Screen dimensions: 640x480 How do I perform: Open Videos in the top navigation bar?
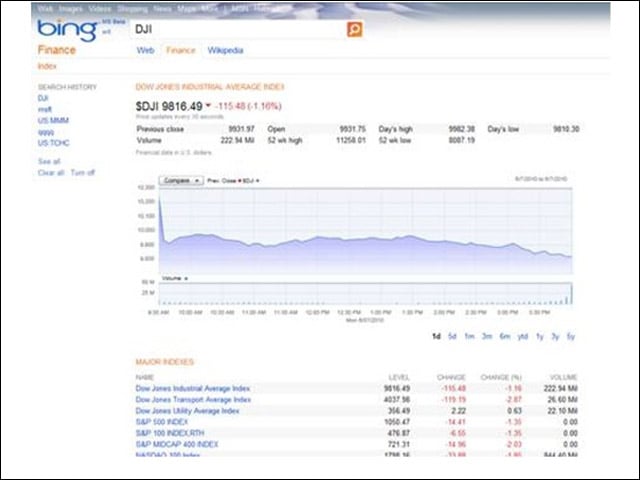coord(100,9)
